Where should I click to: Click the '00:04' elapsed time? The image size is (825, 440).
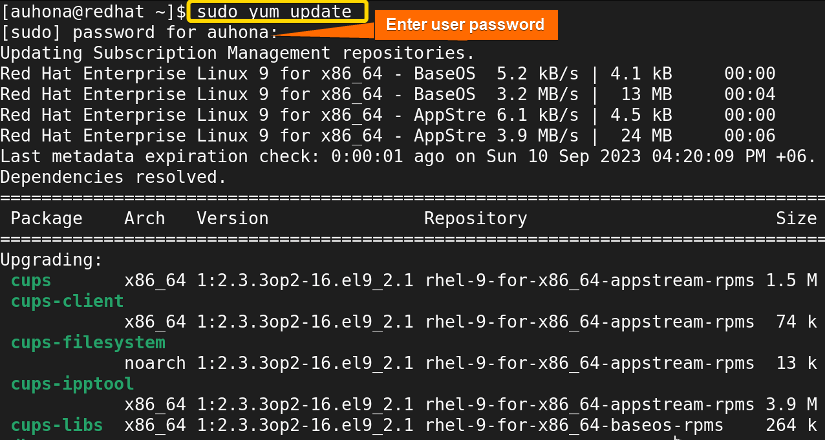(750, 95)
